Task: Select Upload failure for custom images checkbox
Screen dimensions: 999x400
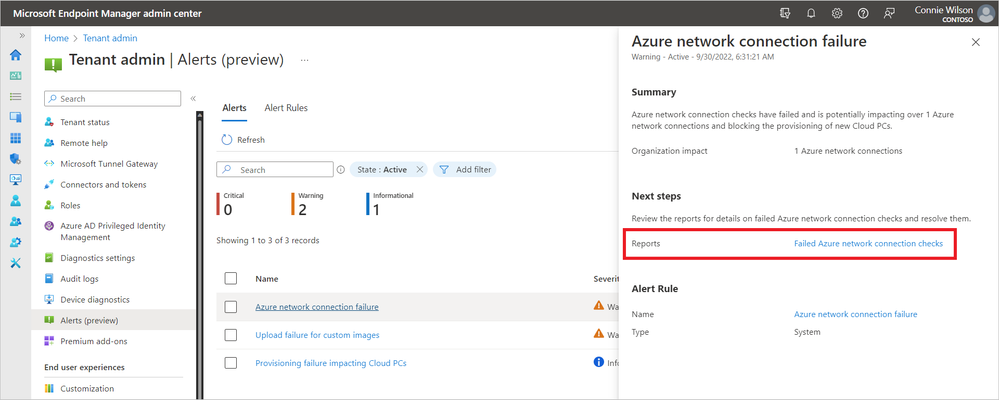Action: (x=231, y=334)
